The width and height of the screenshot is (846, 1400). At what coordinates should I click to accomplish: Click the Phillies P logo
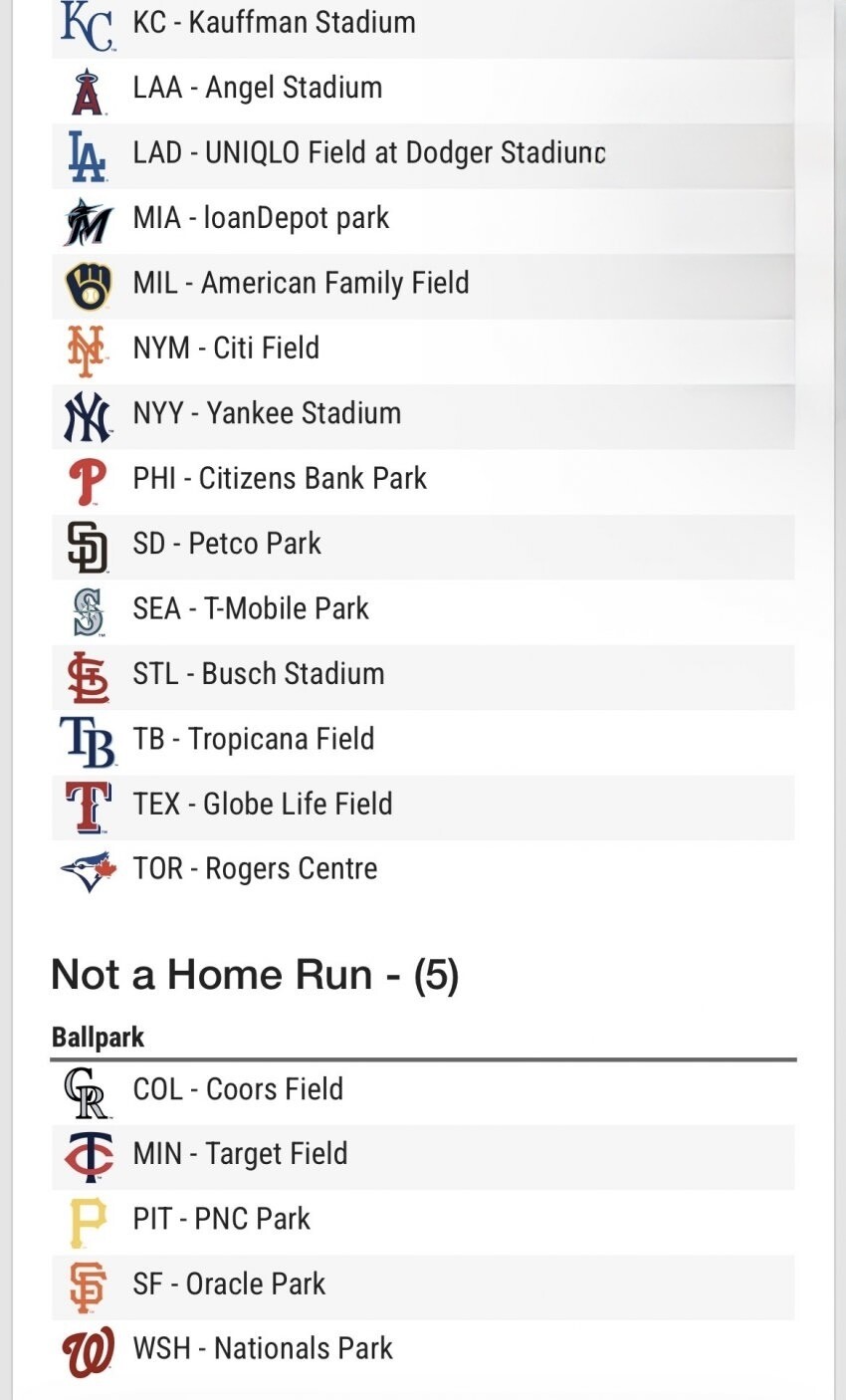click(88, 481)
